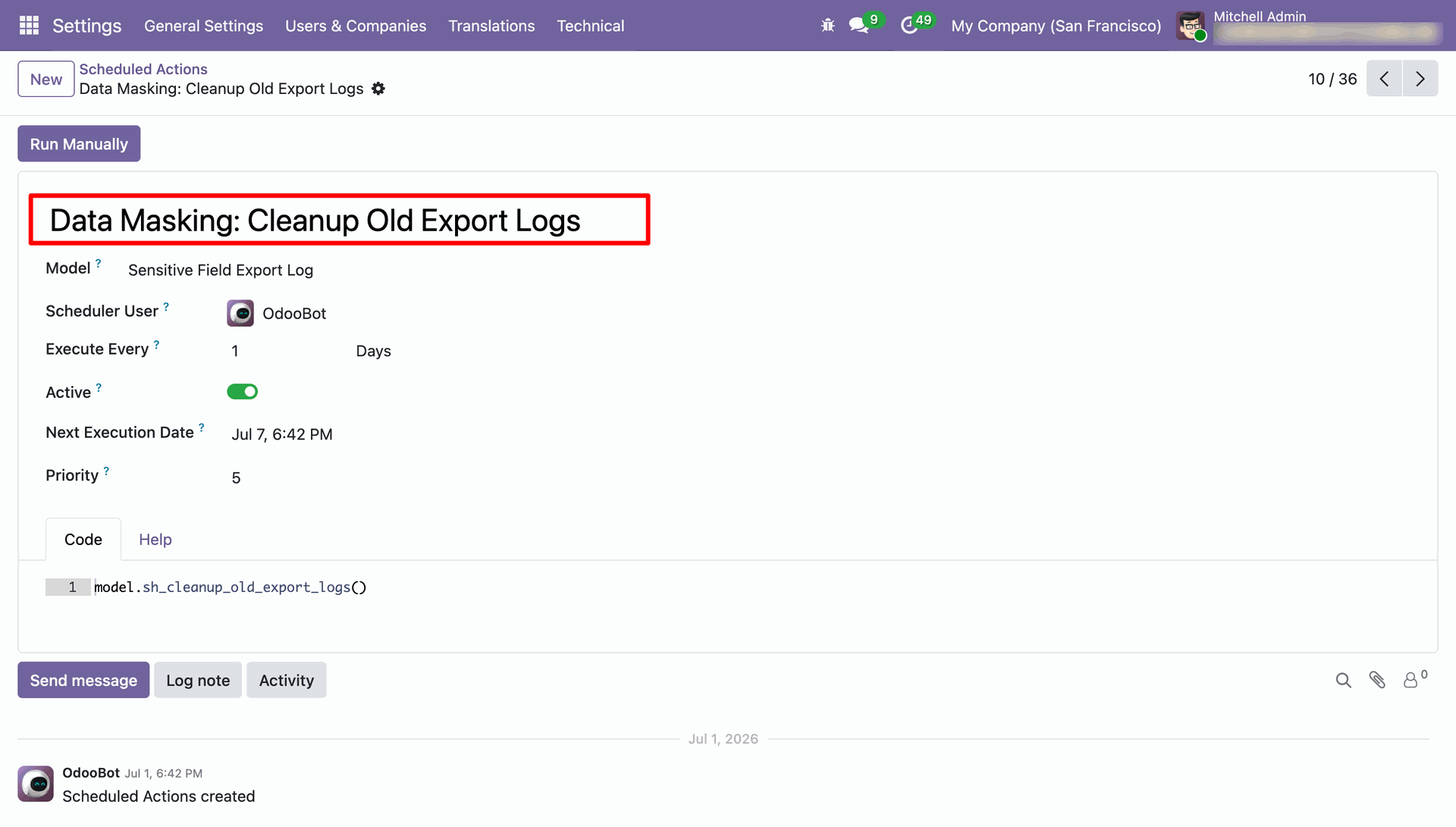Open the Technical menu
The height and width of the screenshot is (827, 1456).
[591, 26]
